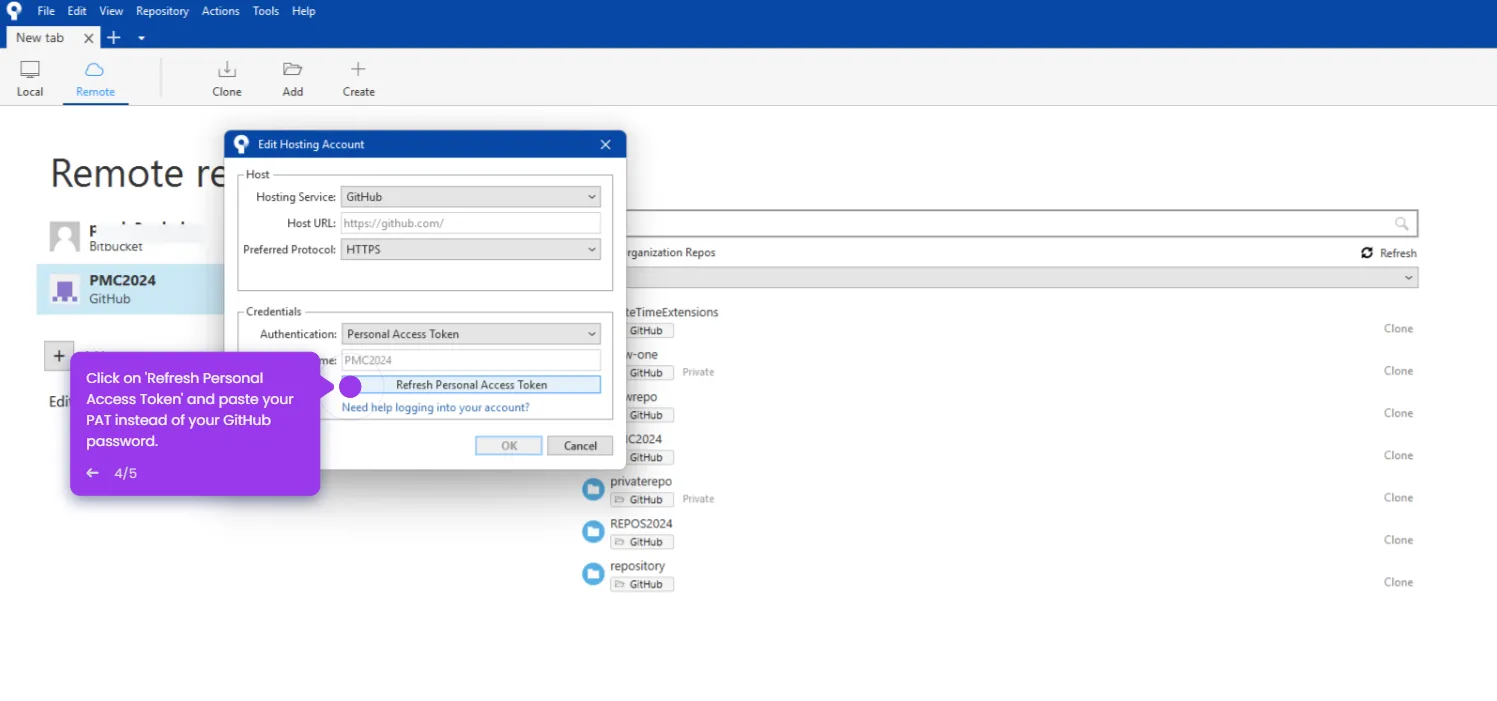Click the Sourcetree app logo in the menu bar
The height and width of the screenshot is (701, 1497).
click(14, 12)
